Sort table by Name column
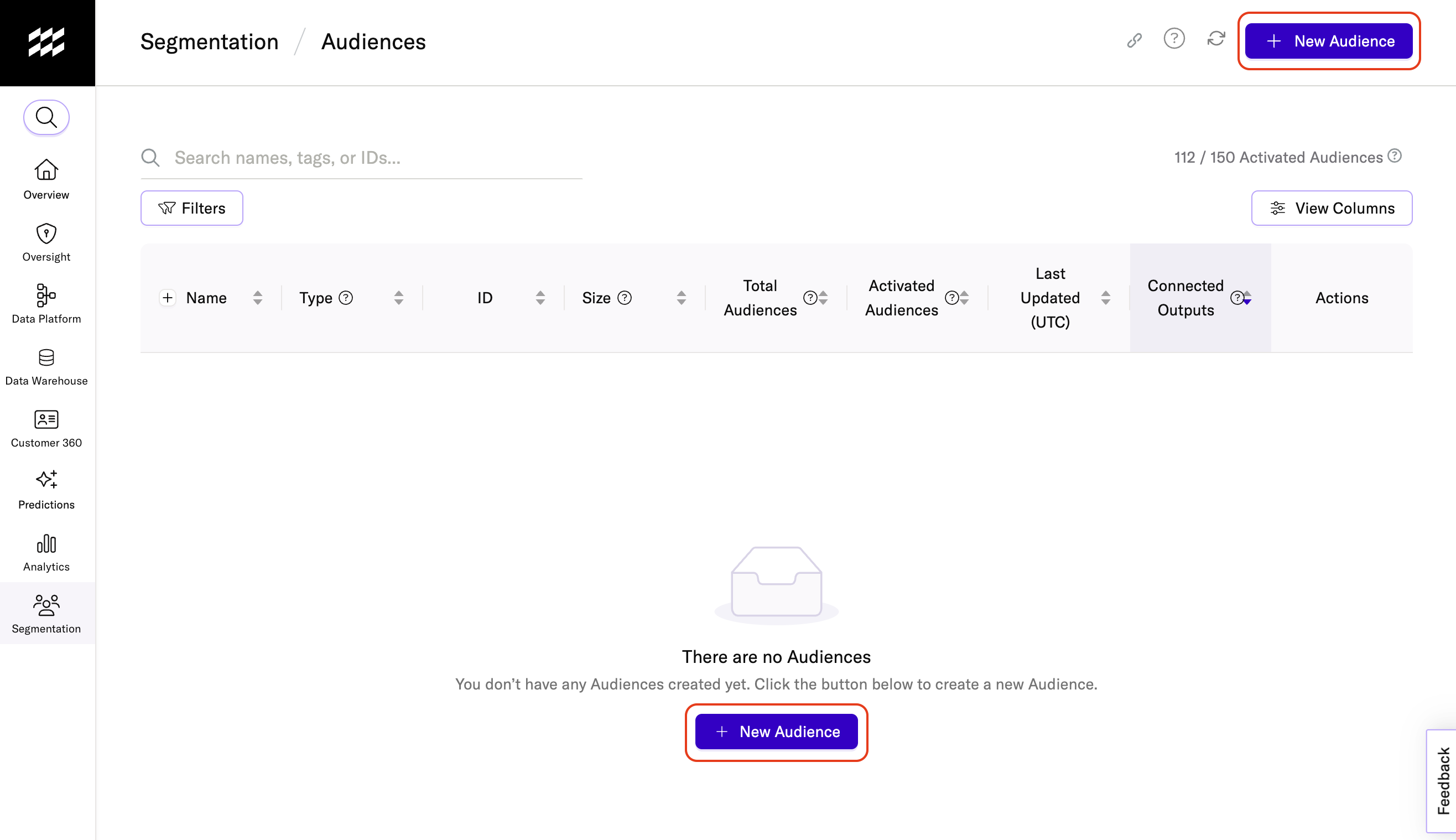The height and width of the screenshot is (840, 1456). [257, 298]
